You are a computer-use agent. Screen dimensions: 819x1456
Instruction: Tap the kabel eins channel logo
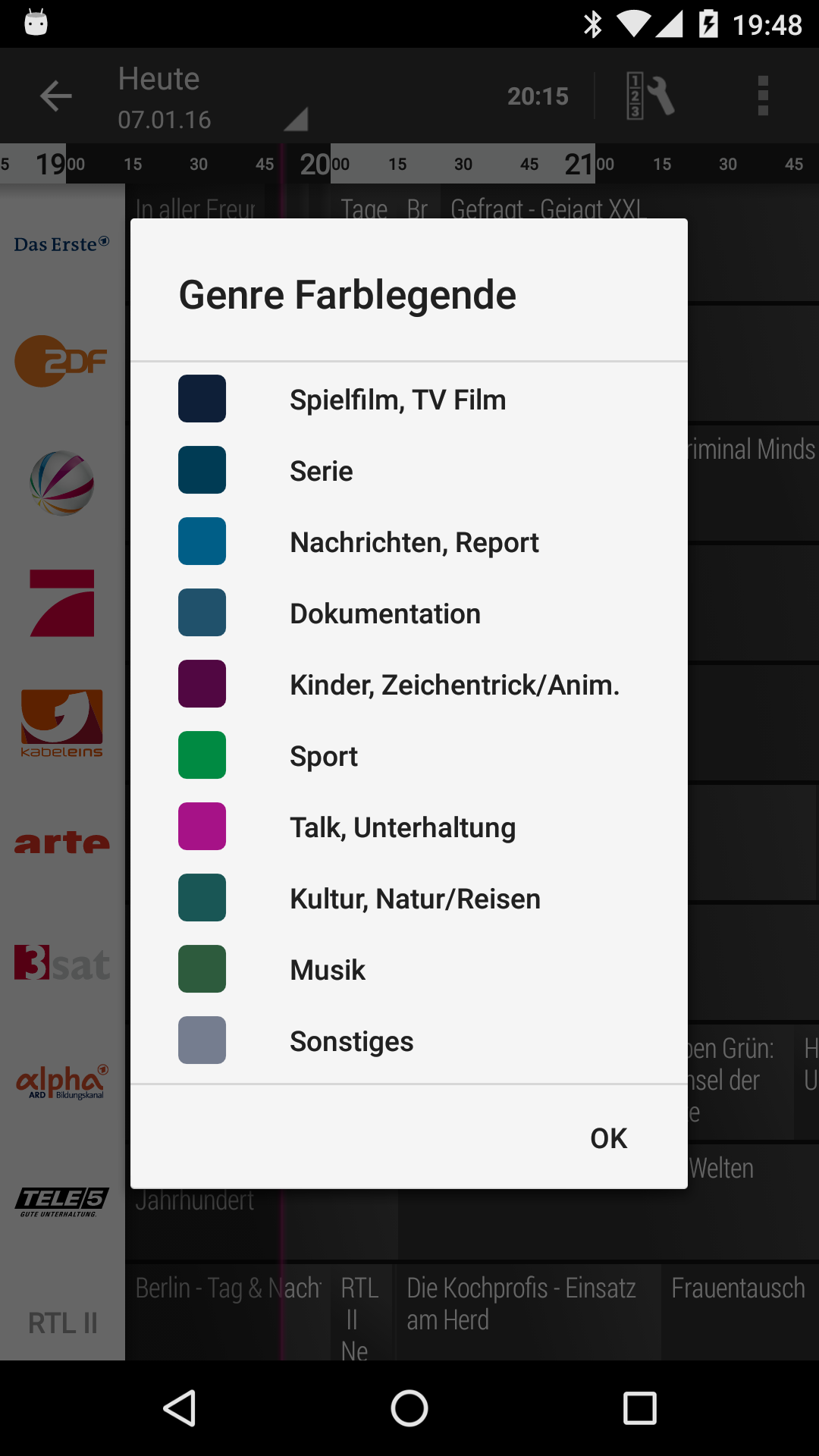[62, 723]
